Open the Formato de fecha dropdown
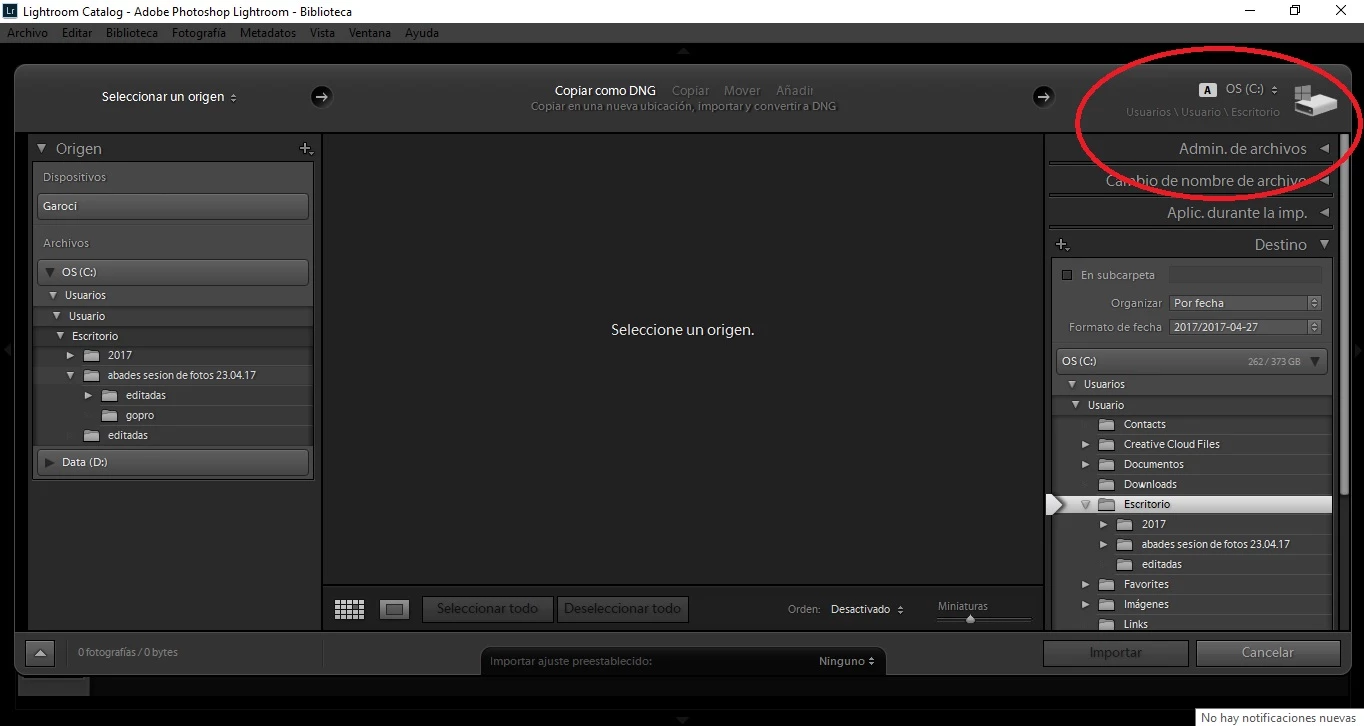The width and height of the screenshot is (1364, 726). coord(1245,327)
